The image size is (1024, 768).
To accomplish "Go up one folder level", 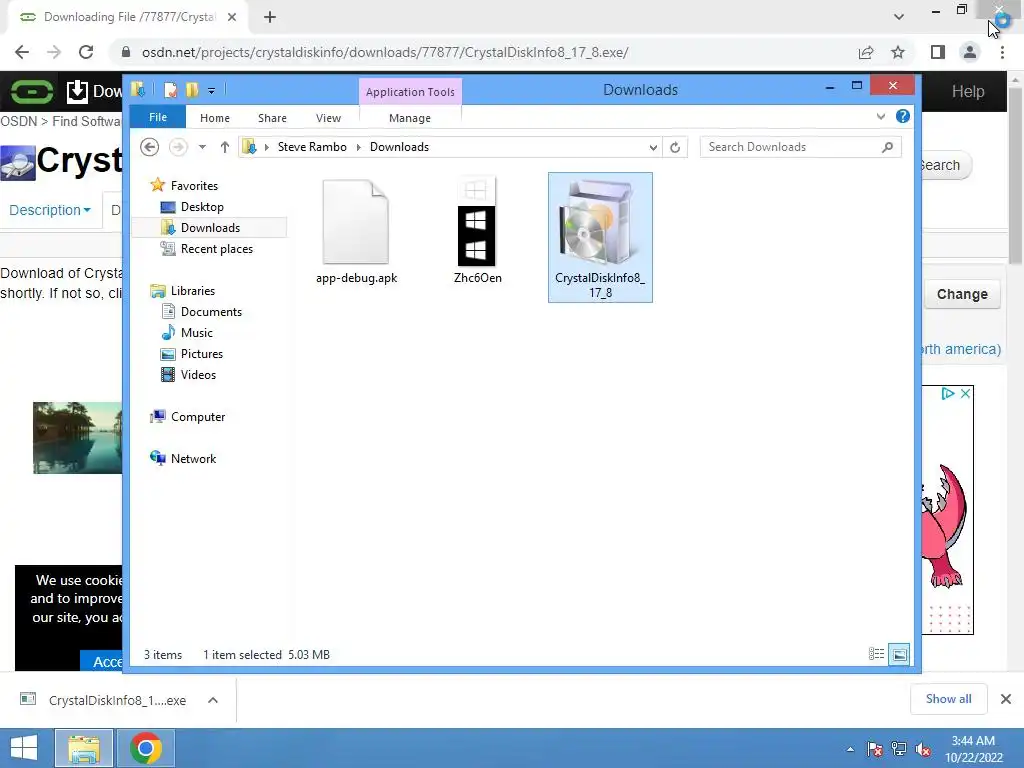I will tap(225, 147).
